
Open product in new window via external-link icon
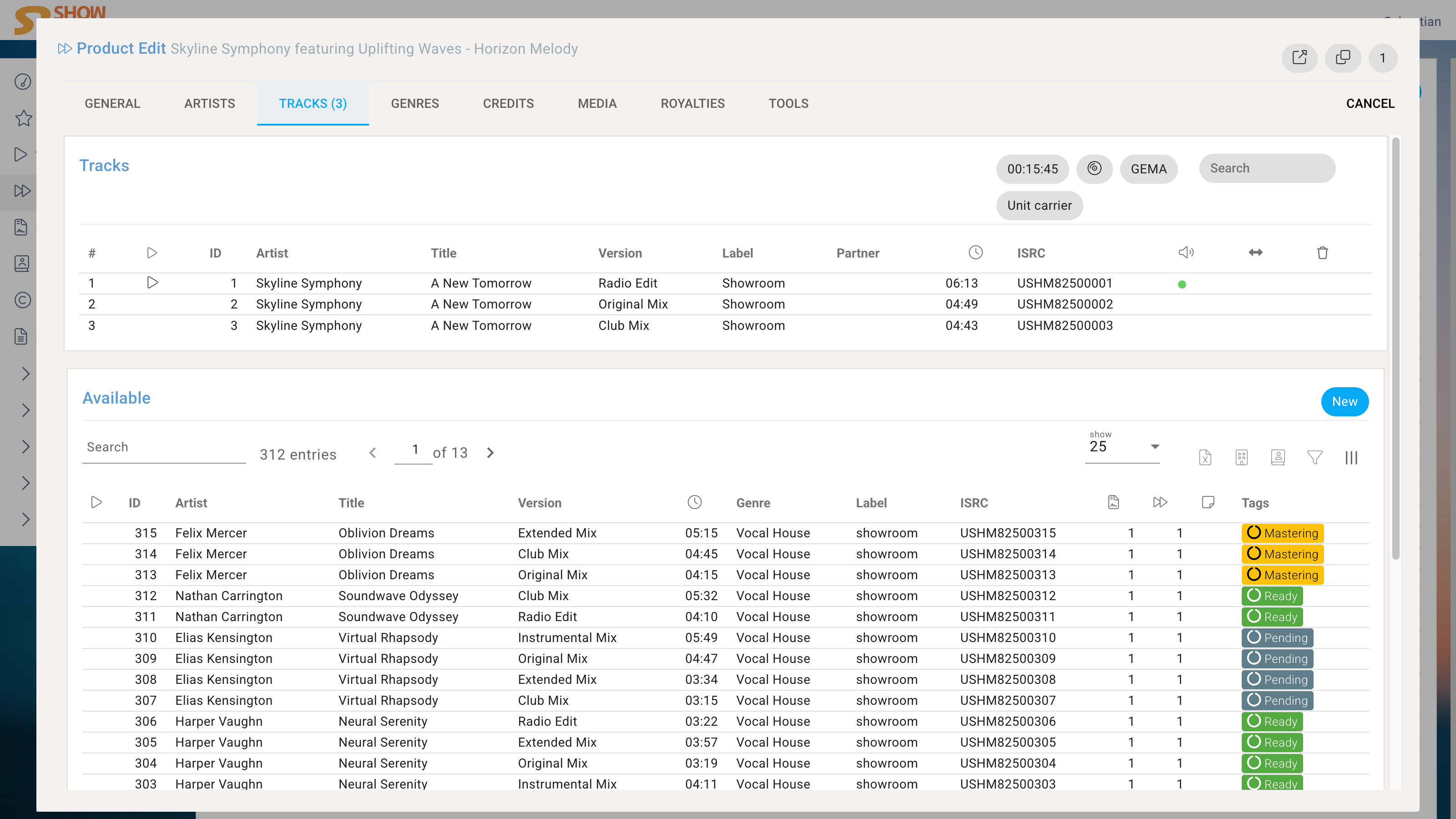pyautogui.click(x=1299, y=58)
